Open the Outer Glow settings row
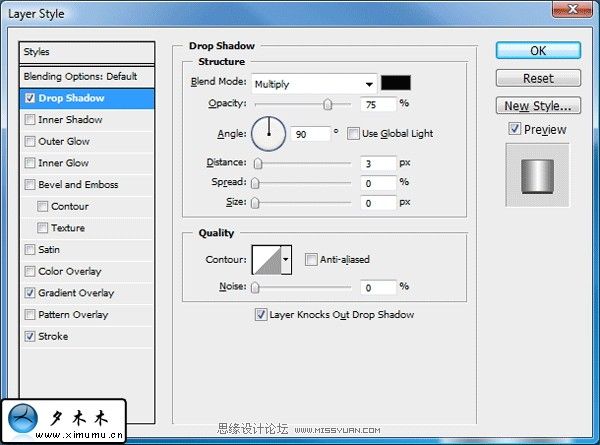600x445 pixels. point(87,142)
